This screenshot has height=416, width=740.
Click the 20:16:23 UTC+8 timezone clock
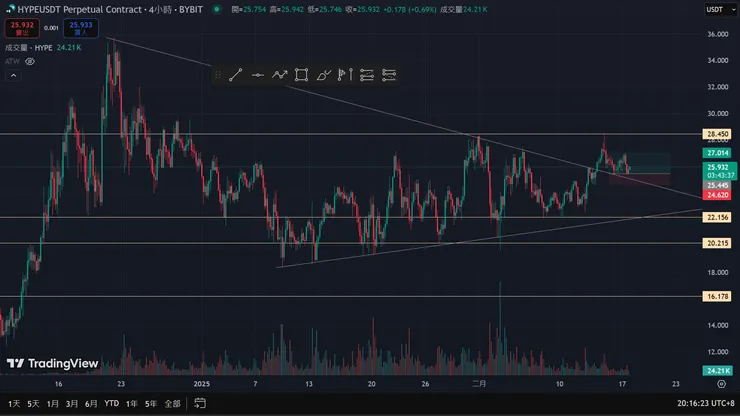(x=706, y=403)
